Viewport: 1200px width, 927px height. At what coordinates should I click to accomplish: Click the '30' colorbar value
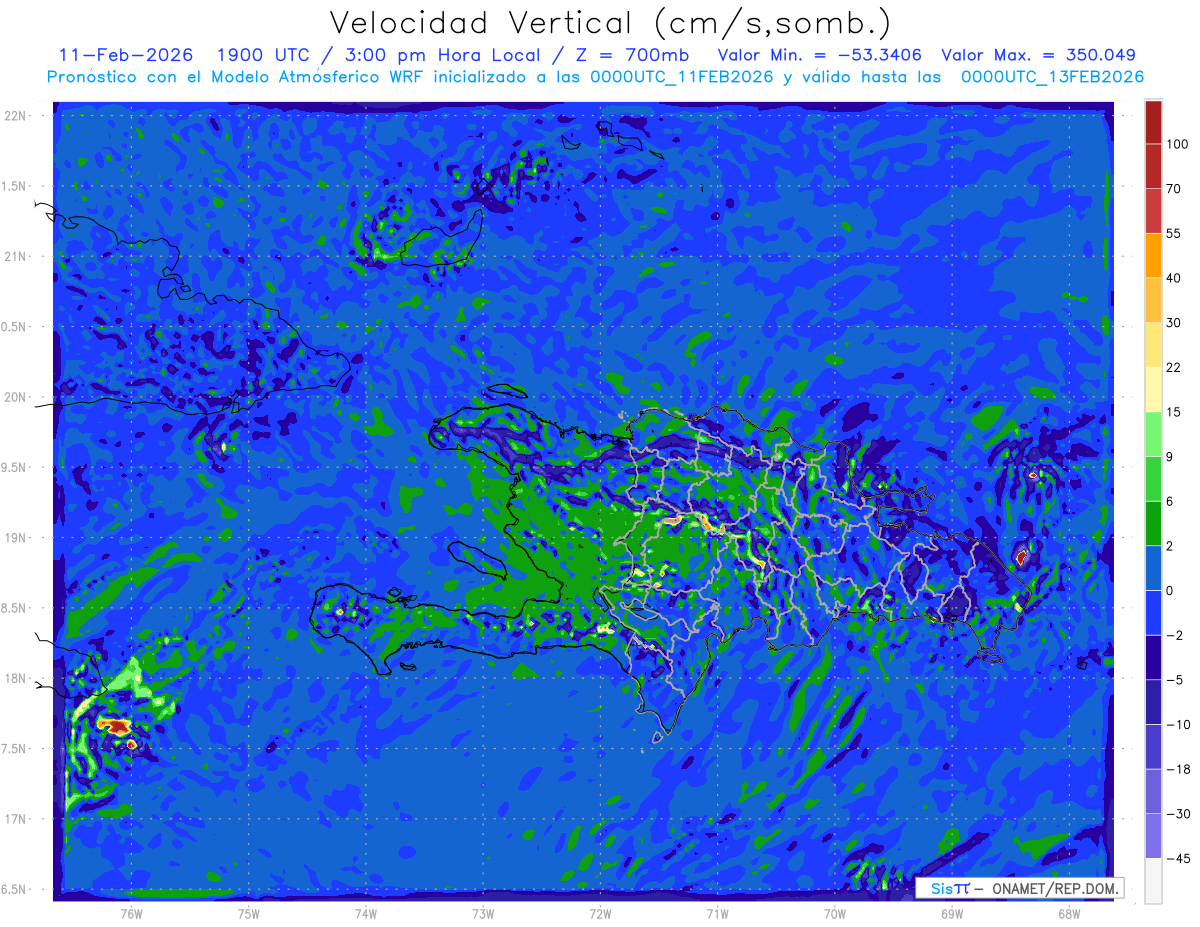[1174, 322]
